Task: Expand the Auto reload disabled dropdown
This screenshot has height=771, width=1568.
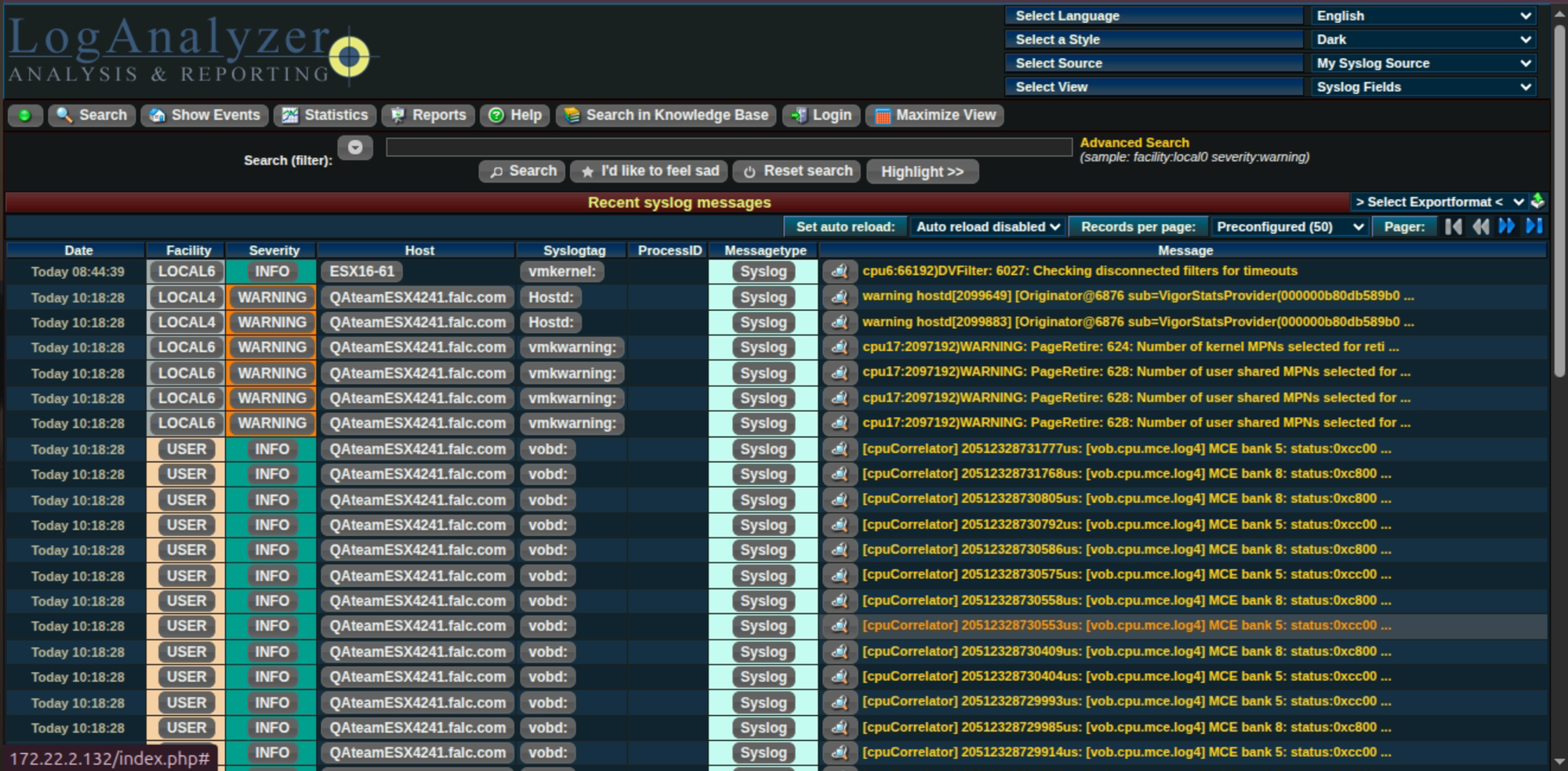Action: tap(988, 227)
